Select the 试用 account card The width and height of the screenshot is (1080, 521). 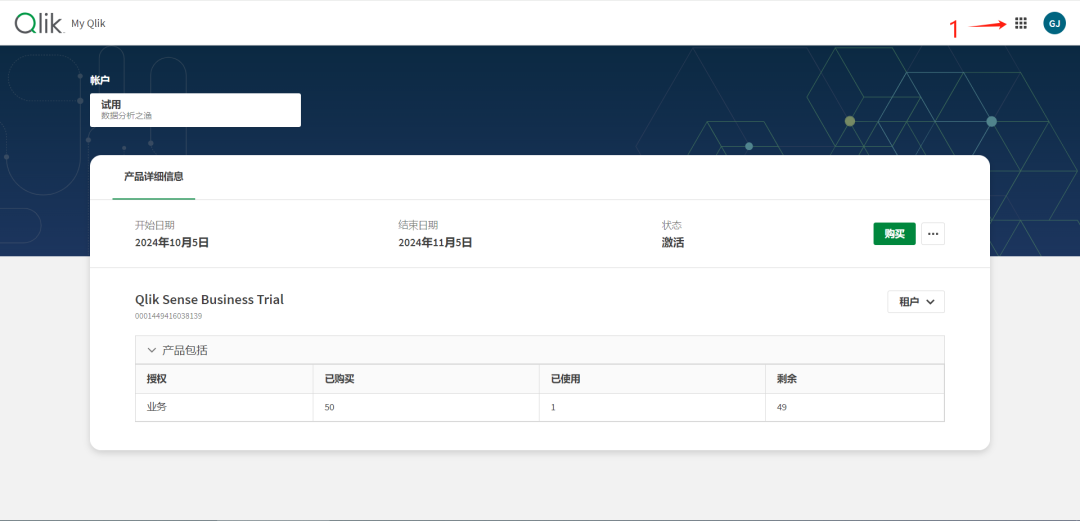tap(195, 110)
